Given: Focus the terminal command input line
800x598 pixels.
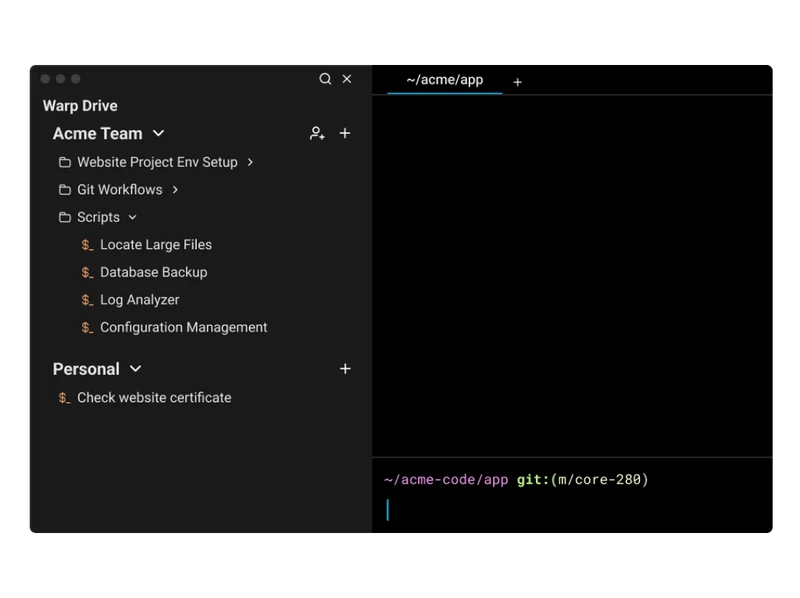Looking at the screenshot, I should (x=572, y=510).
